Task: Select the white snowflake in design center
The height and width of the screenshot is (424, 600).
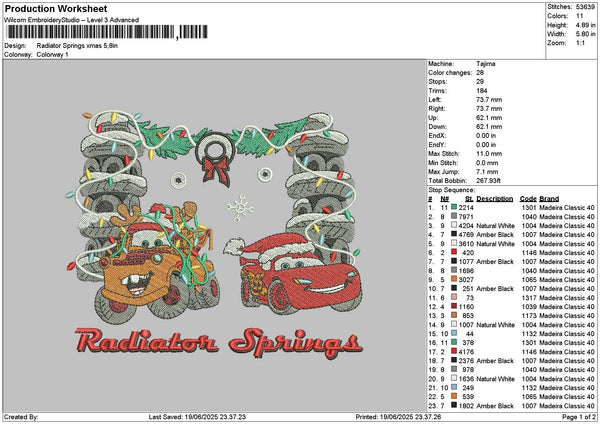Action: click(x=240, y=208)
